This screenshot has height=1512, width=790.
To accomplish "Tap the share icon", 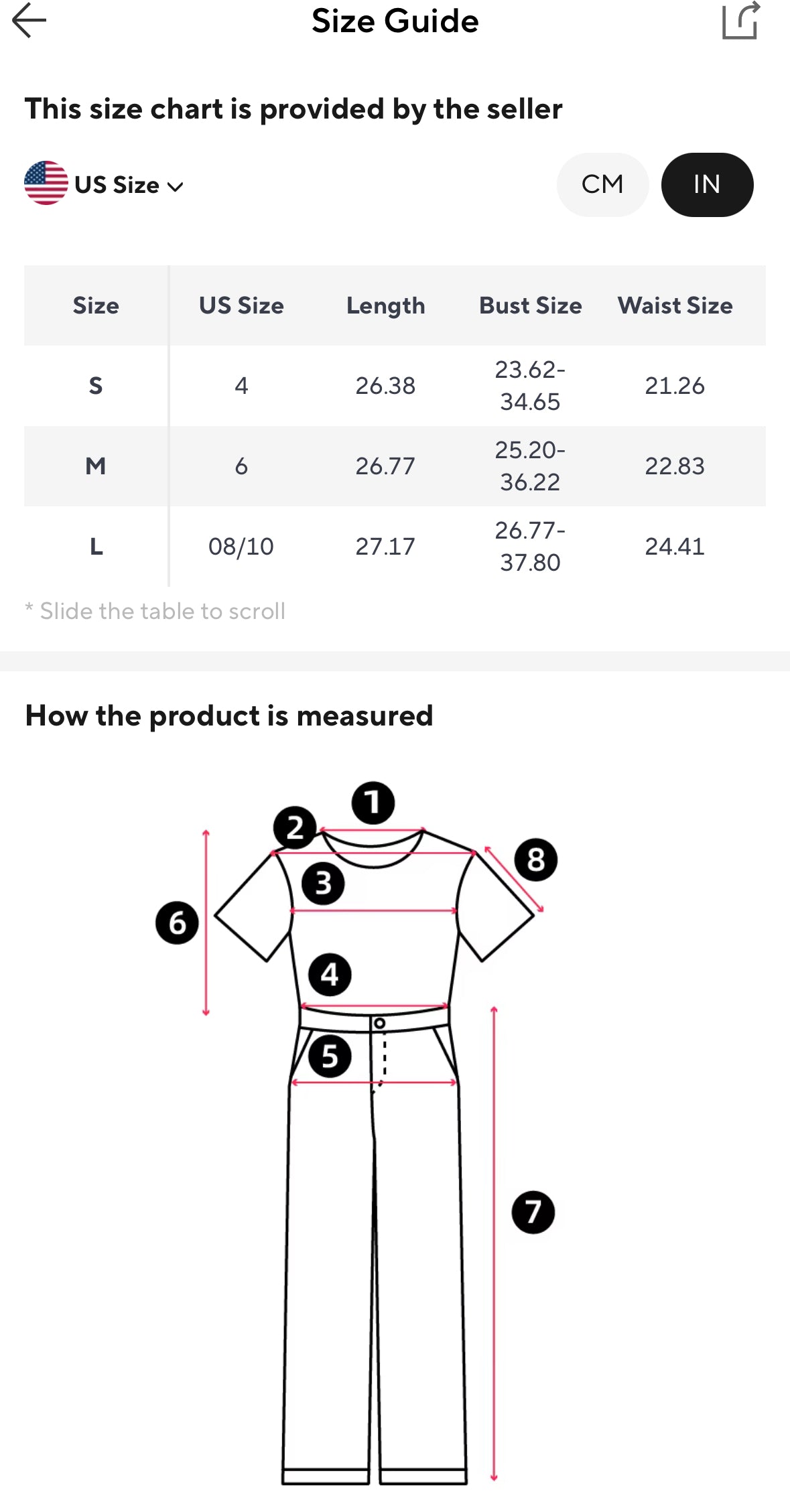I will (740, 21).
